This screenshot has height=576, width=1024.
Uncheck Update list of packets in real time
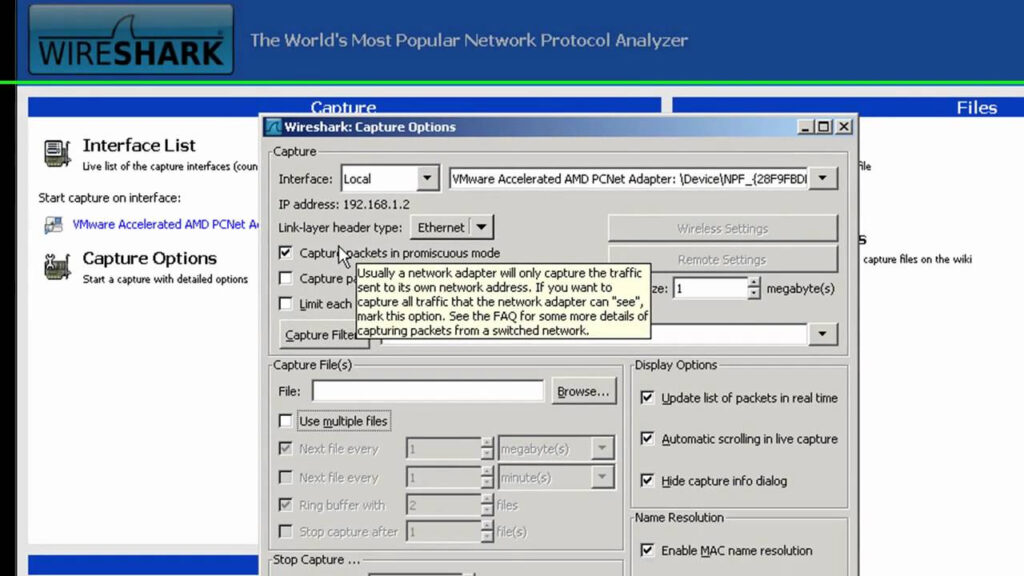[x=647, y=398]
